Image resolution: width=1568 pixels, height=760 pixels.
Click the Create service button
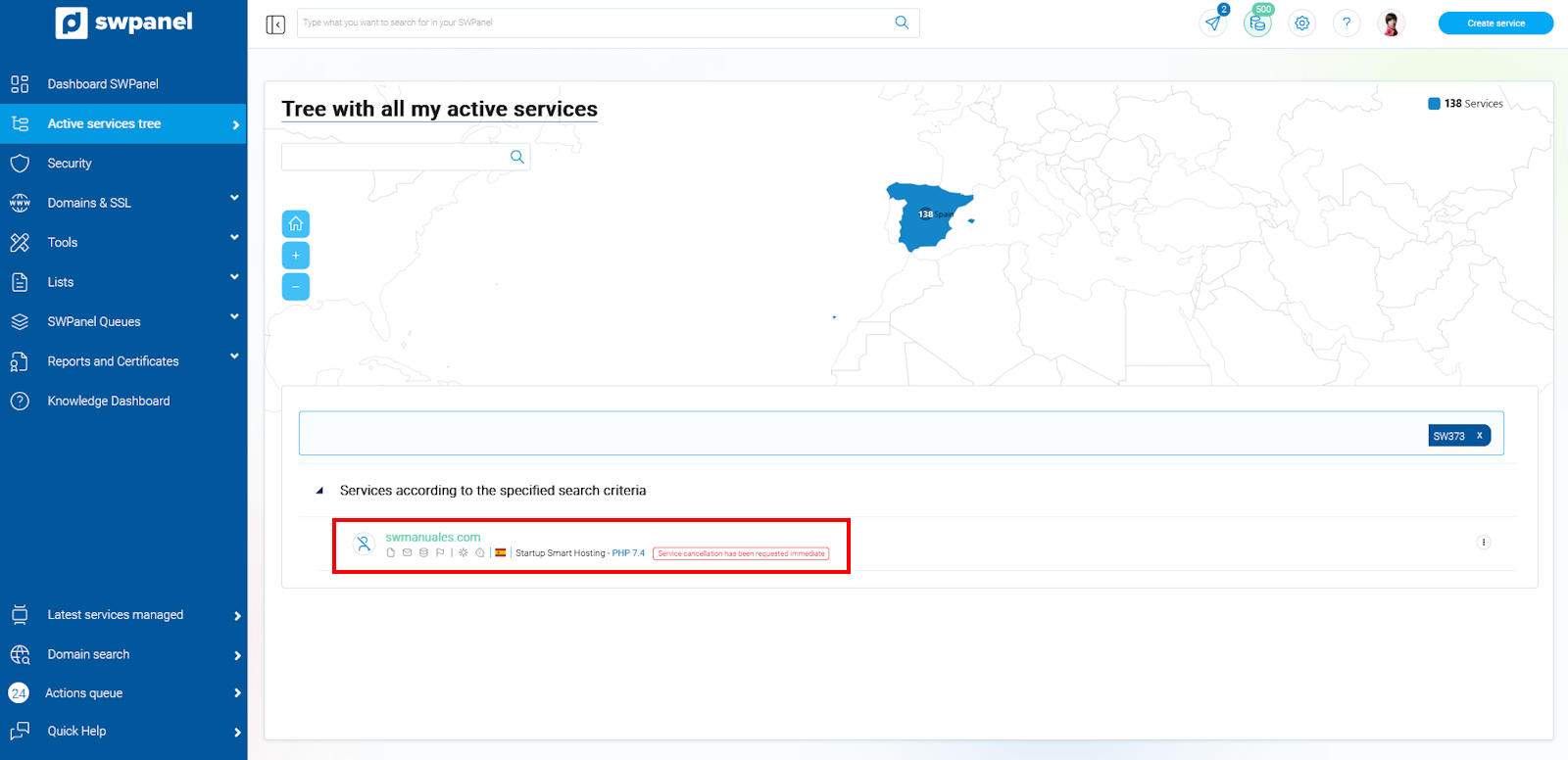click(1495, 24)
